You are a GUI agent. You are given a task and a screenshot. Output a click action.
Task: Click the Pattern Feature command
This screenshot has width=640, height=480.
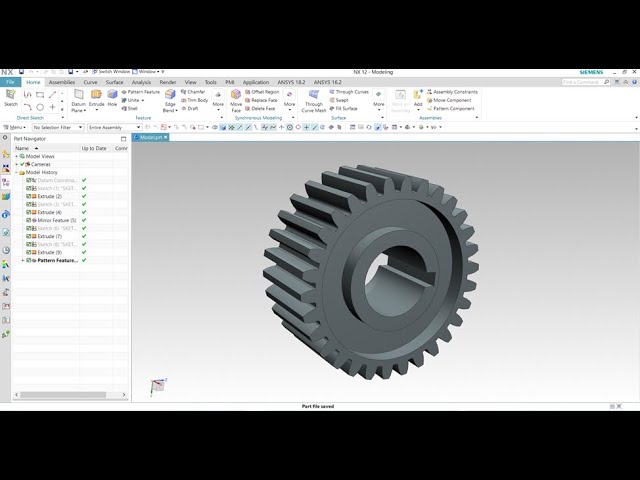(x=140, y=92)
